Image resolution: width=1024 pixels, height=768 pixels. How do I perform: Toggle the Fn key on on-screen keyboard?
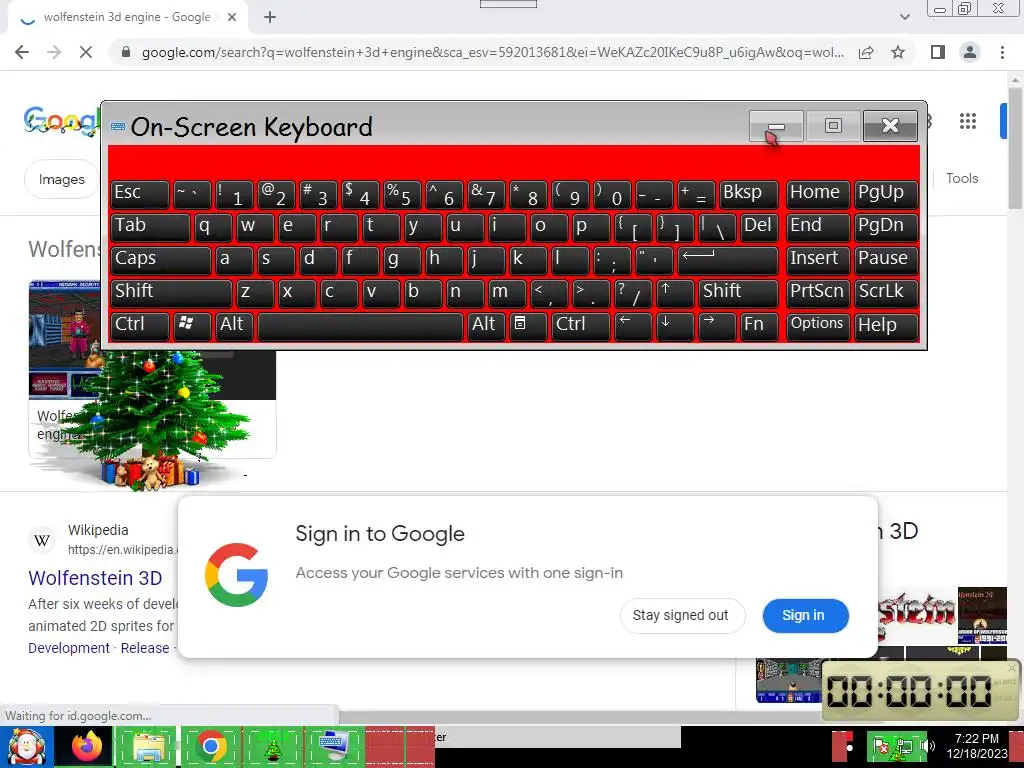click(x=760, y=325)
